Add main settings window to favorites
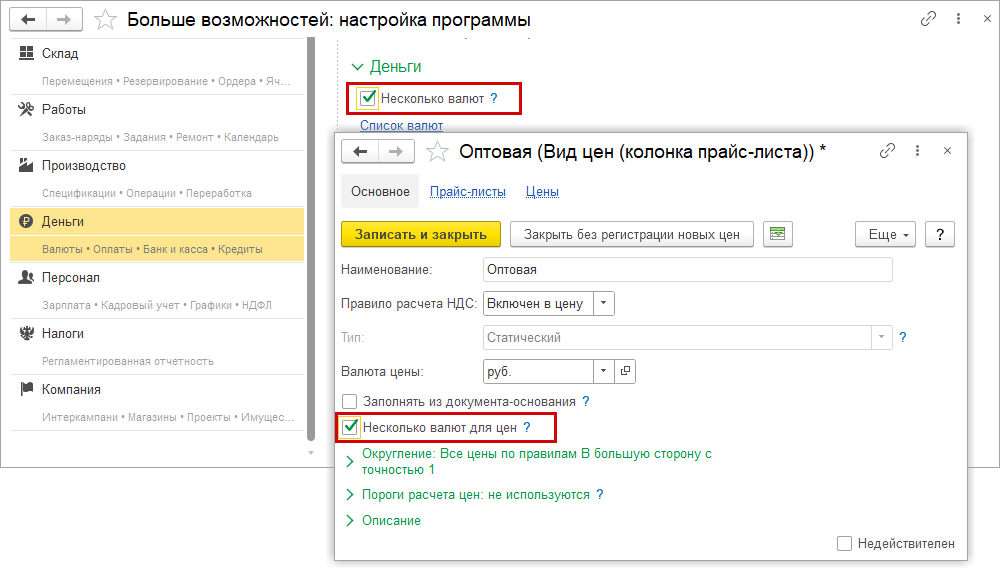The height and width of the screenshot is (571, 1000). tap(106, 19)
